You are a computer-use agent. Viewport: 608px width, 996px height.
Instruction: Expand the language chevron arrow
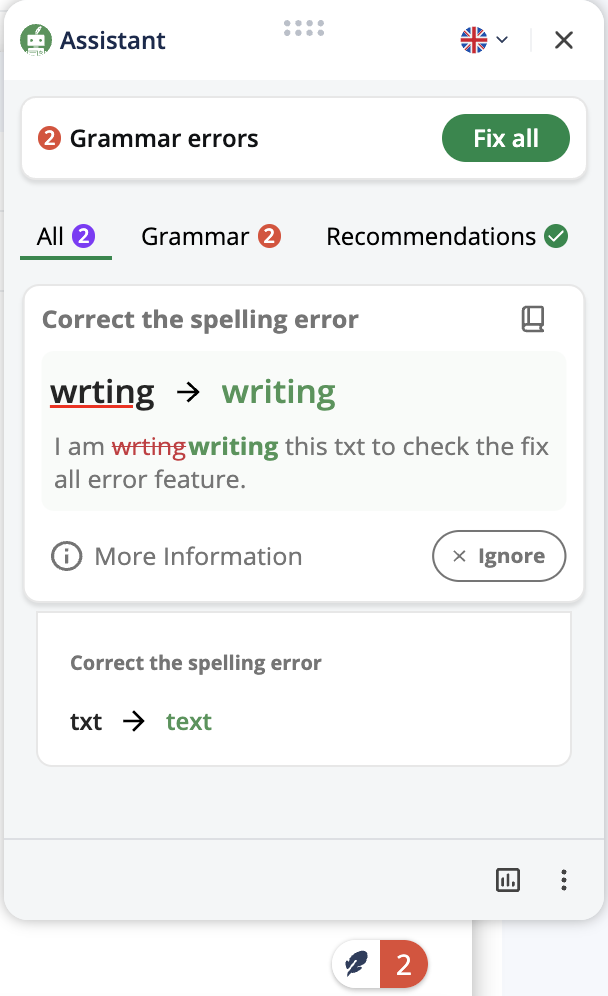coord(502,40)
